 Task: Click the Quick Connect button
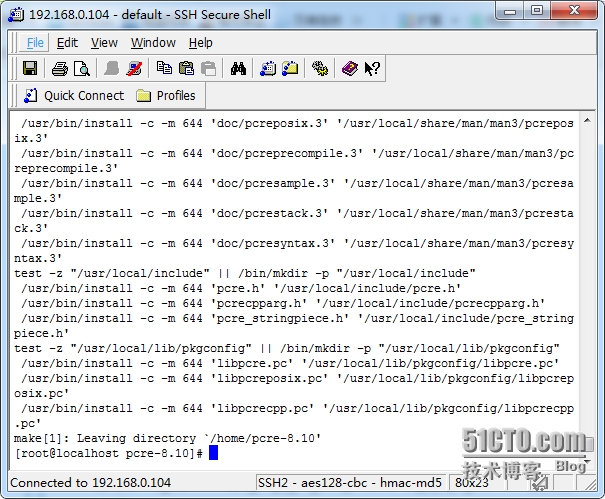74,95
